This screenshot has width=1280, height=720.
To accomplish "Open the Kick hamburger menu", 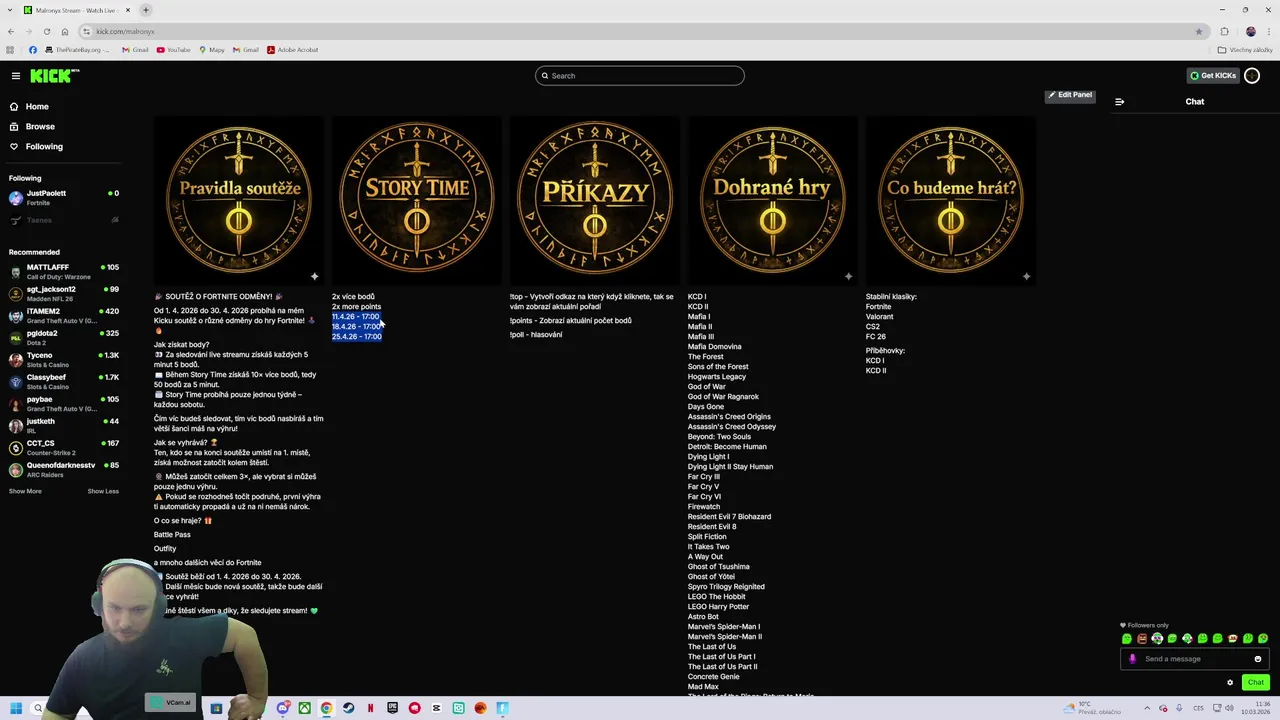I will pyautogui.click(x=15, y=76).
